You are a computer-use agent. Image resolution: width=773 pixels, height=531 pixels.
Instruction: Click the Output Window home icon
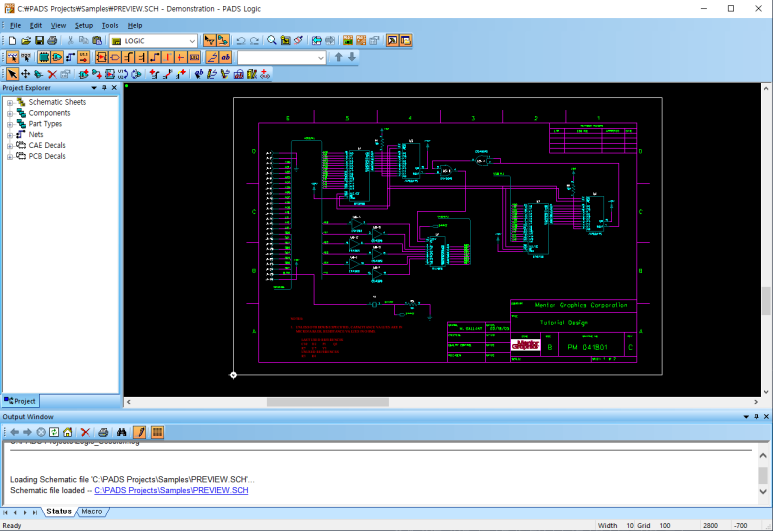pyautogui.click(x=68, y=432)
